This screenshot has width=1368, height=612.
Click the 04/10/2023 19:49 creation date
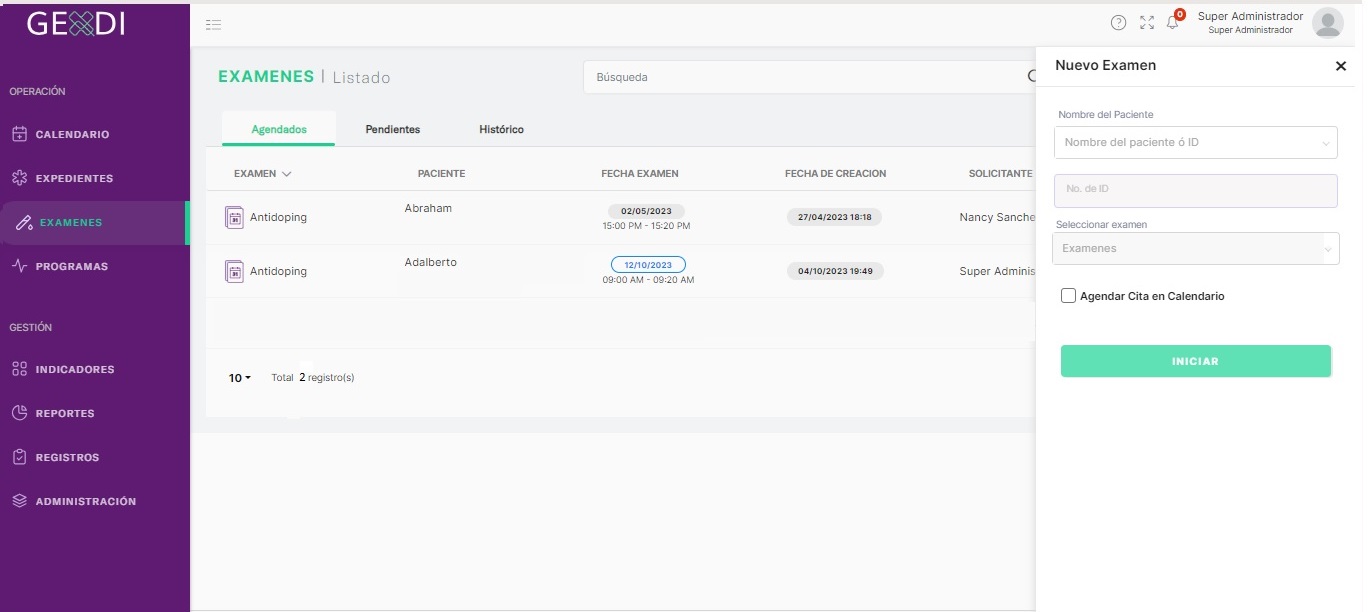(834, 271)
